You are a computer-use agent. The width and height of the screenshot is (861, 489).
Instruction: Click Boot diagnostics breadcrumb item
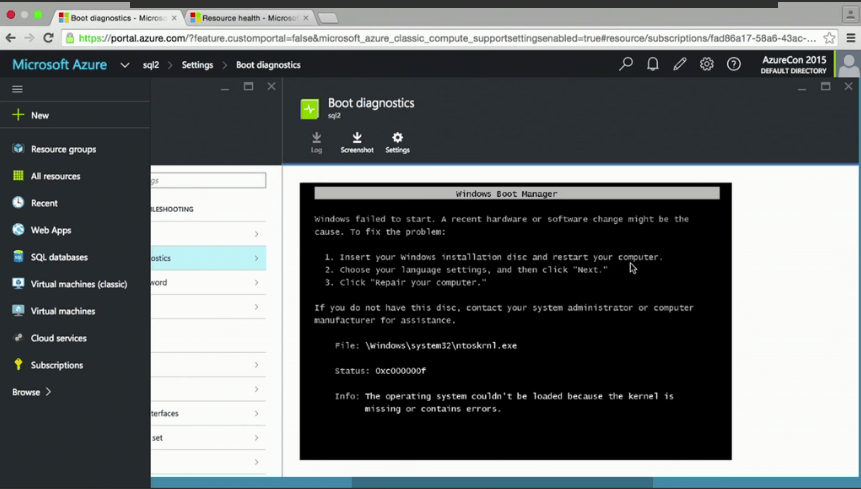point(268,65)
